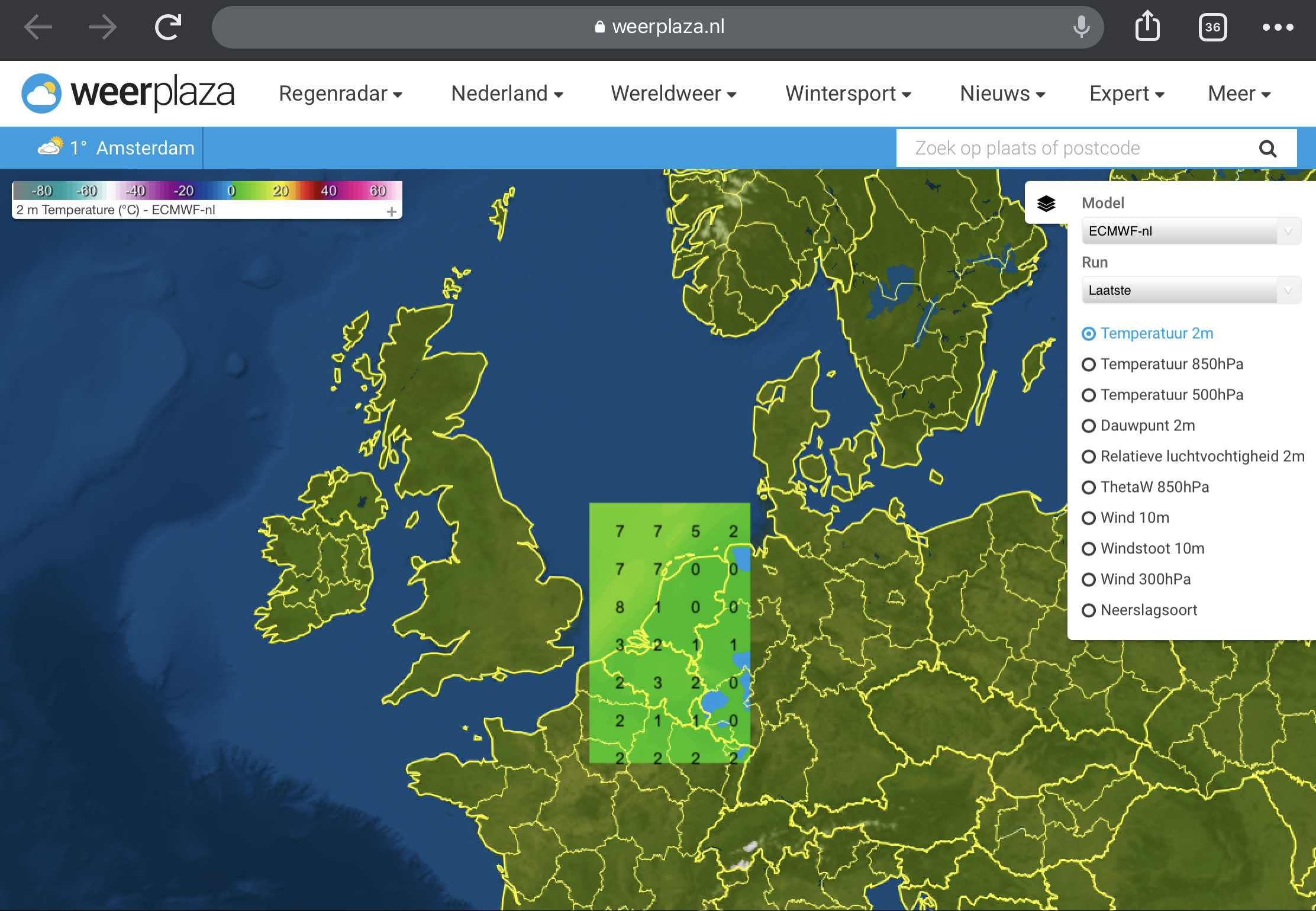Click the search magnifier icon
1316x911 pixels.
click(1267, 149)
